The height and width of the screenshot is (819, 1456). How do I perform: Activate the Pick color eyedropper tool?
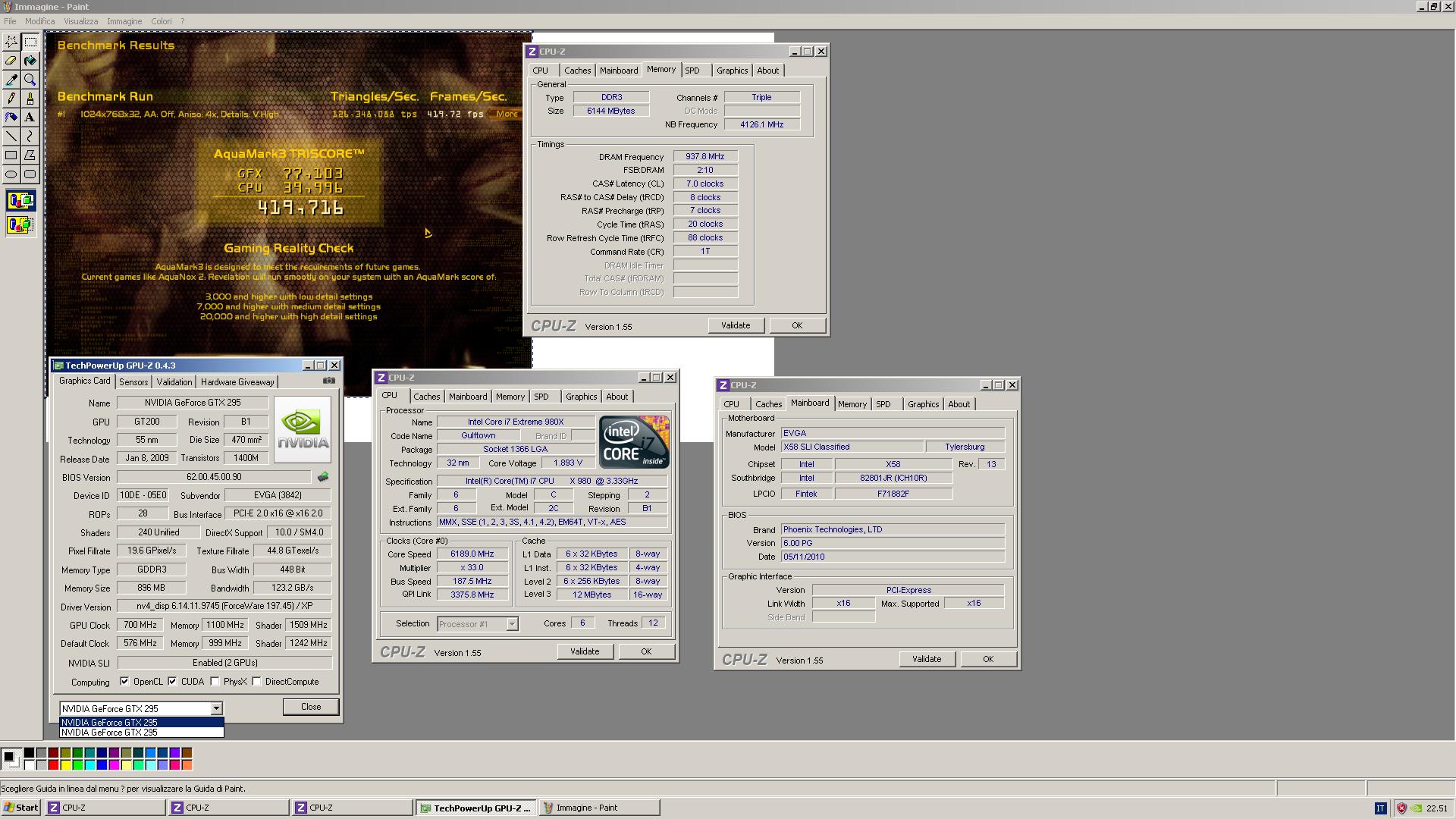click(x=11, y=80)
